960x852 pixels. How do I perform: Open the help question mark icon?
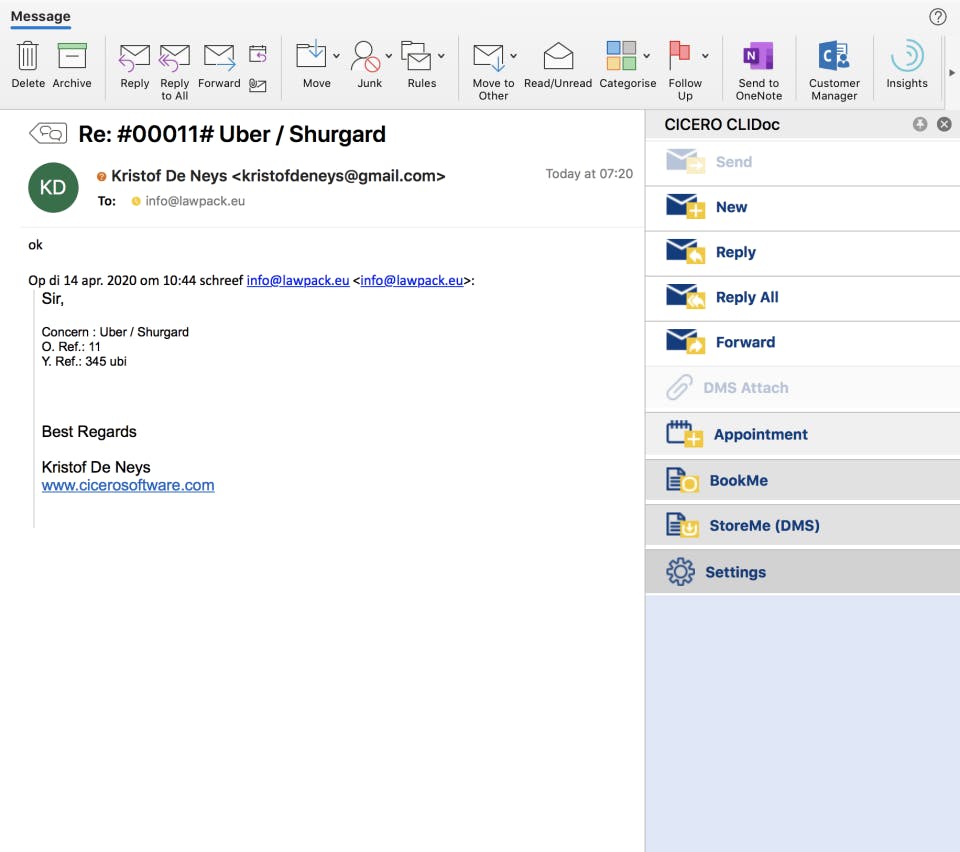point(937,17)
